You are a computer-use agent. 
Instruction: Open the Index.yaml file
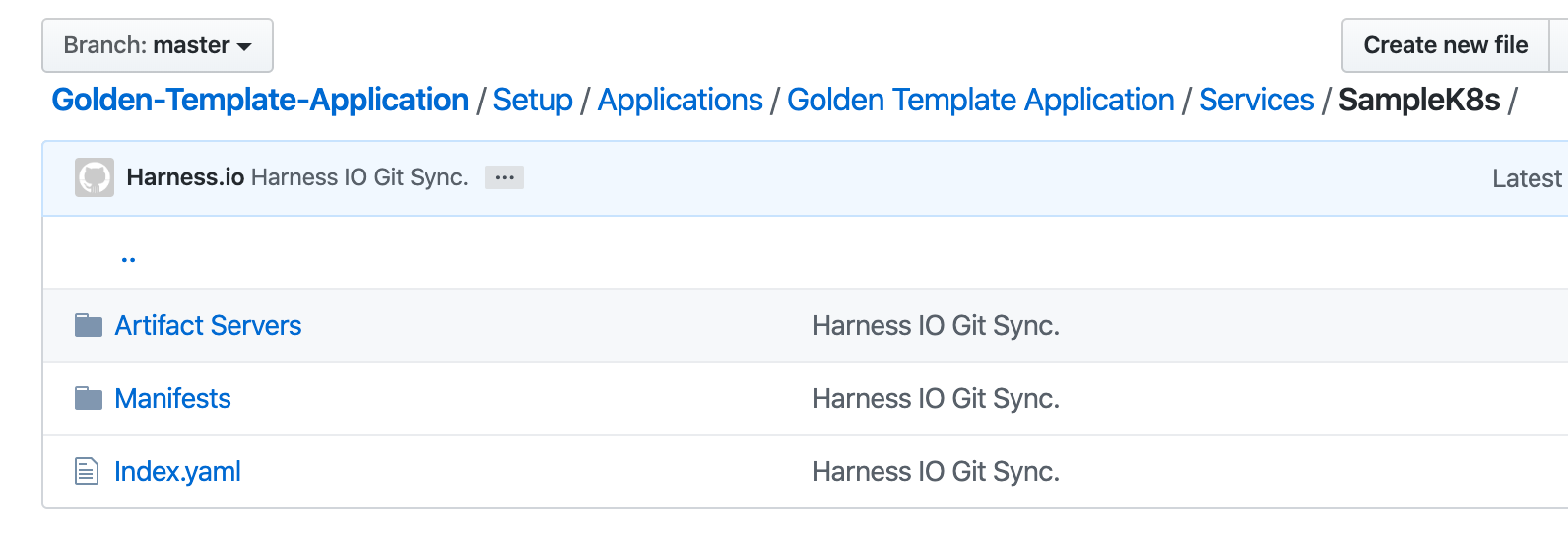(177, 471)
